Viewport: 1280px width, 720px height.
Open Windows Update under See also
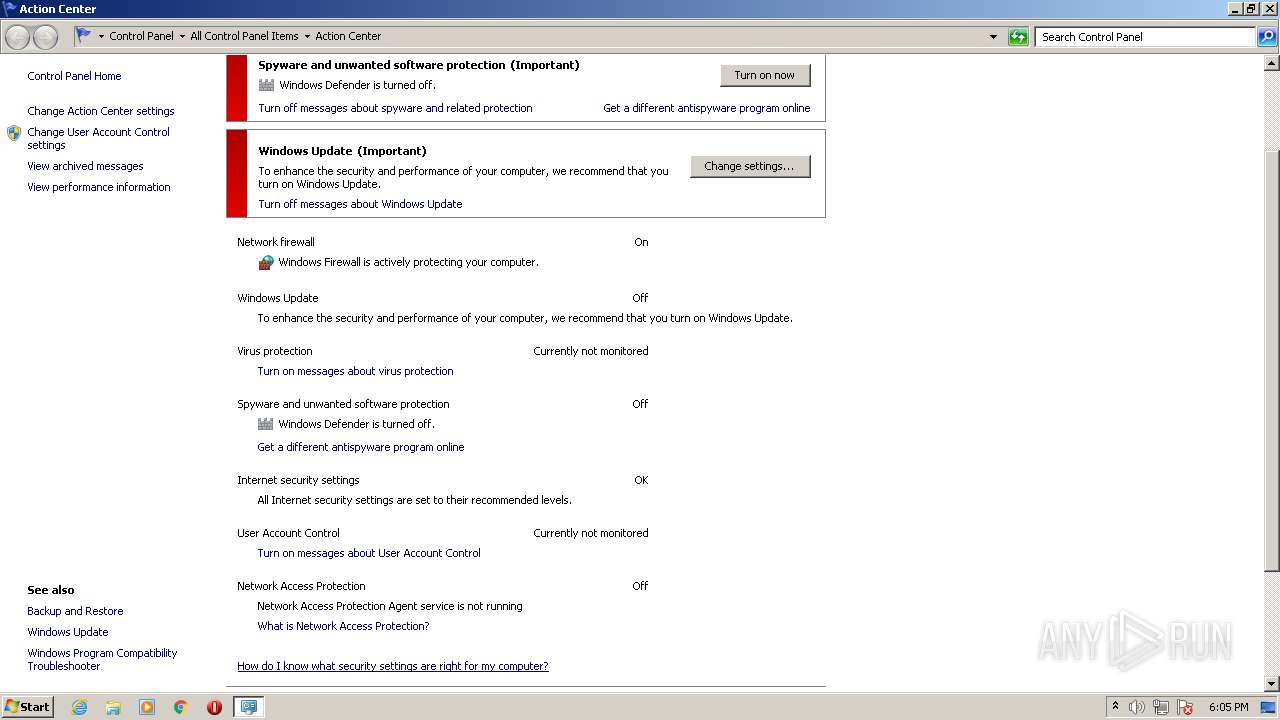[x=68, y=632]
